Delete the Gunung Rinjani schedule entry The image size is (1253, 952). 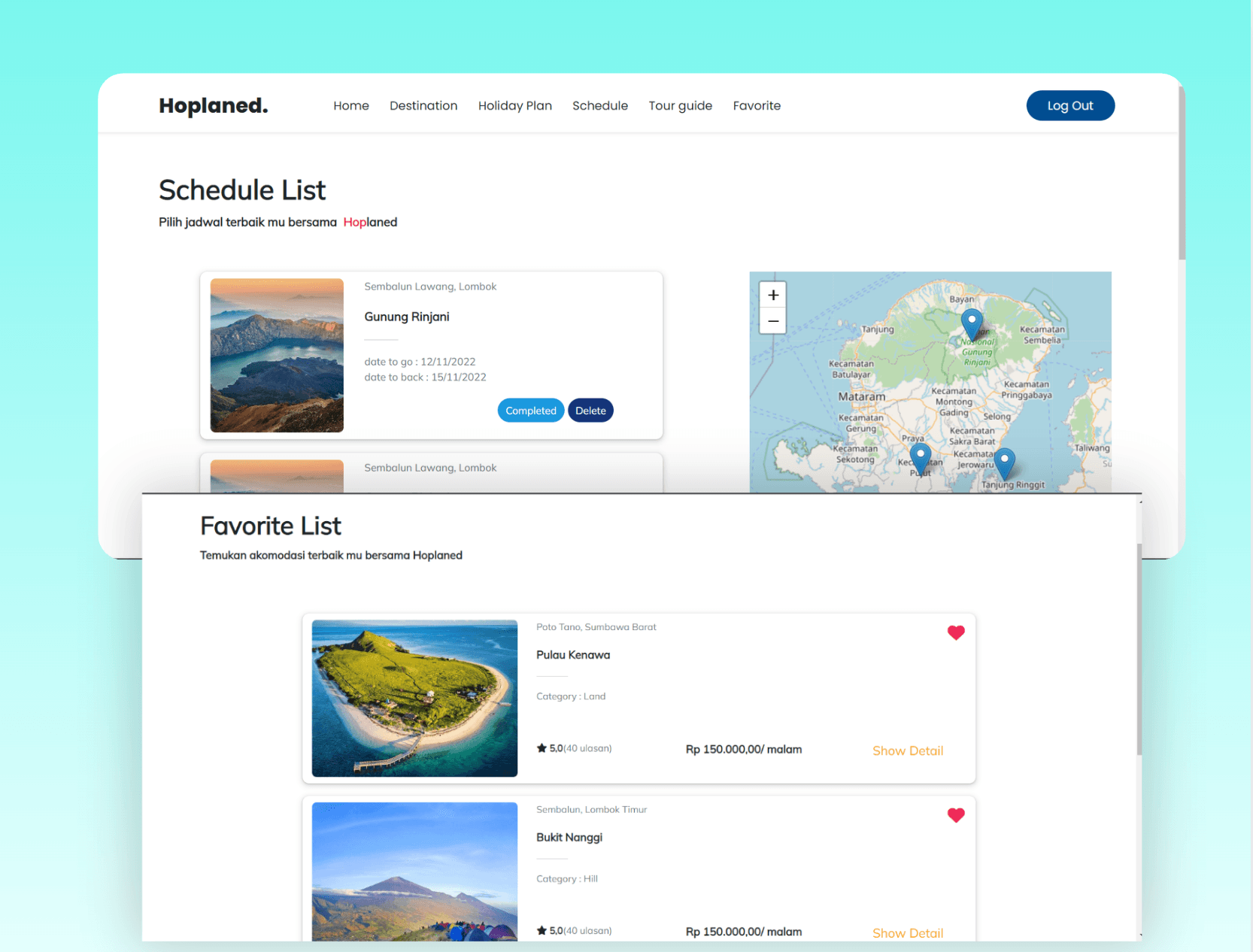point(590,410)
